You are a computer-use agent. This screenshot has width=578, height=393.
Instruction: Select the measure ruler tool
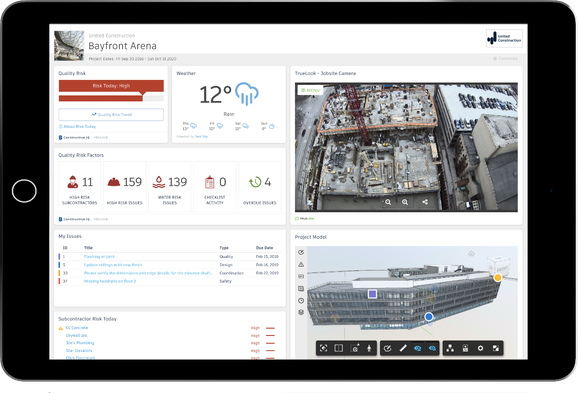[x=403, y=348]
